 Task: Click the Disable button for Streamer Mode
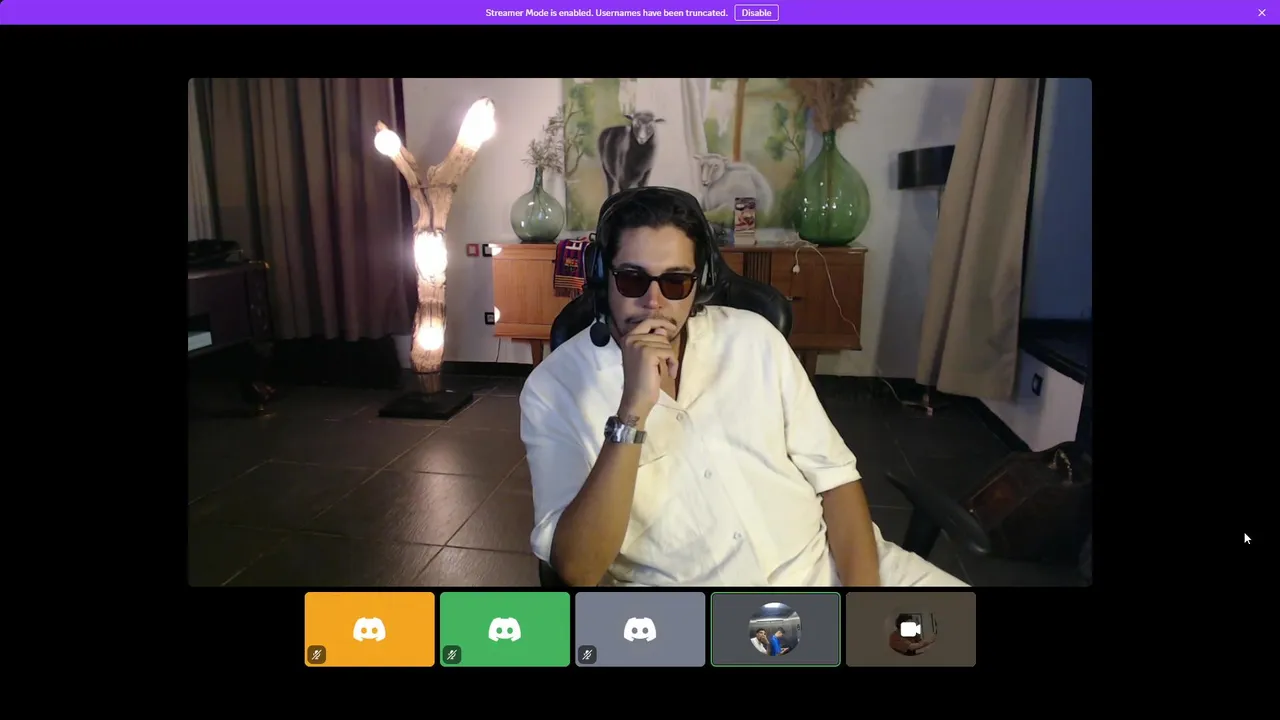click(x=756, y=13)
